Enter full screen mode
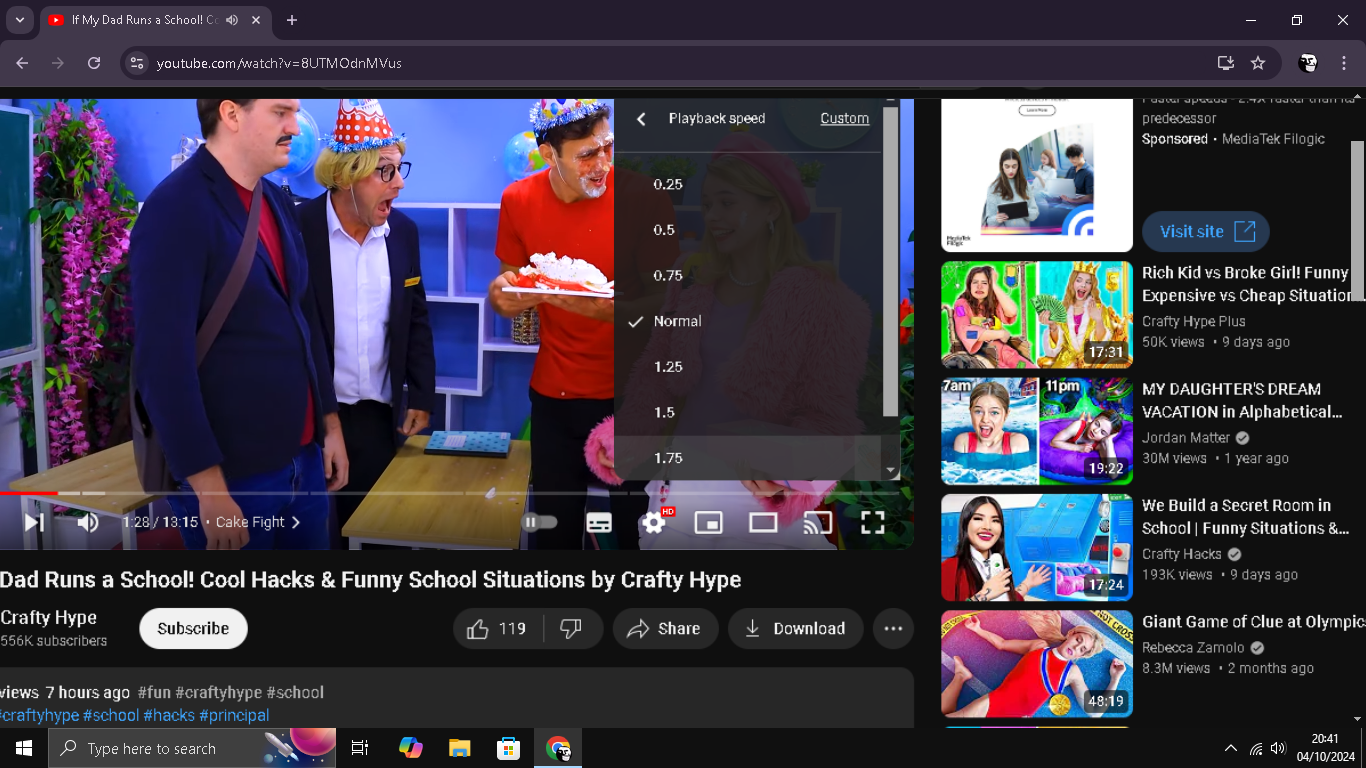Image resolution: width=1366 pixels, height=768 pixels. [873, 522]
